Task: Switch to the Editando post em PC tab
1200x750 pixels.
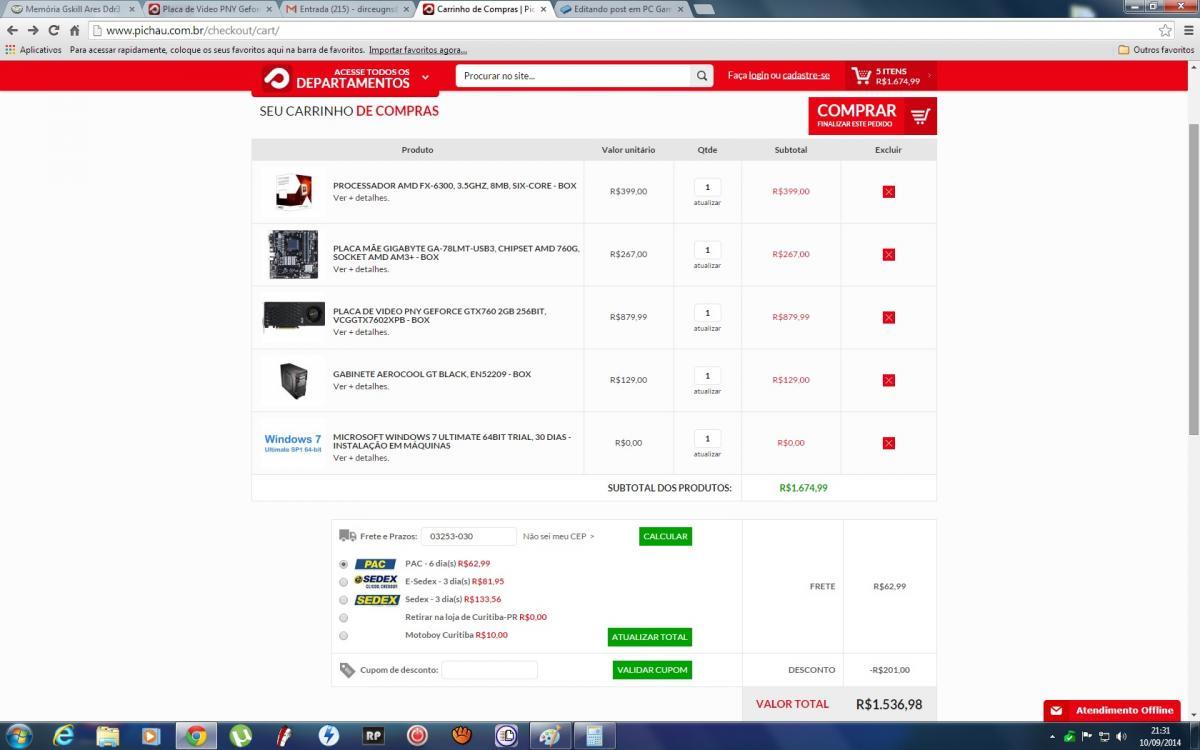Action: click(x=622, y=9)
